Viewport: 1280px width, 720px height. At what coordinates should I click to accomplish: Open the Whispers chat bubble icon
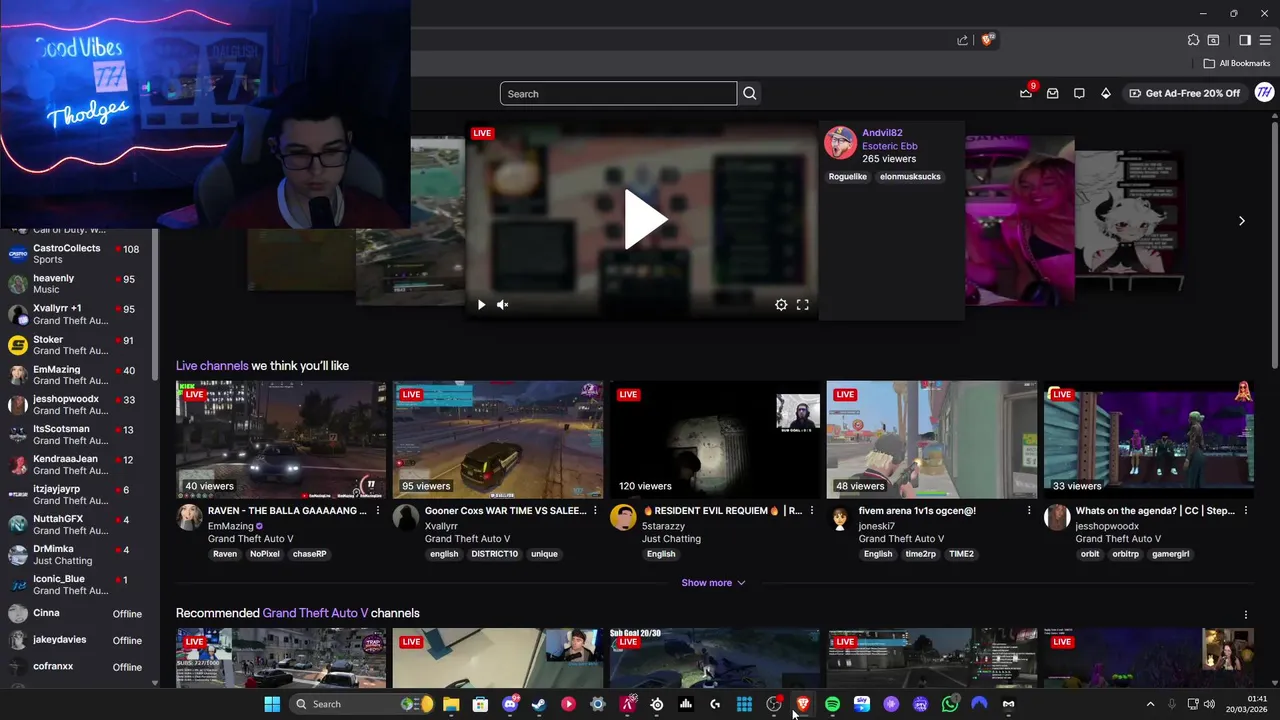click(1079, 93)
